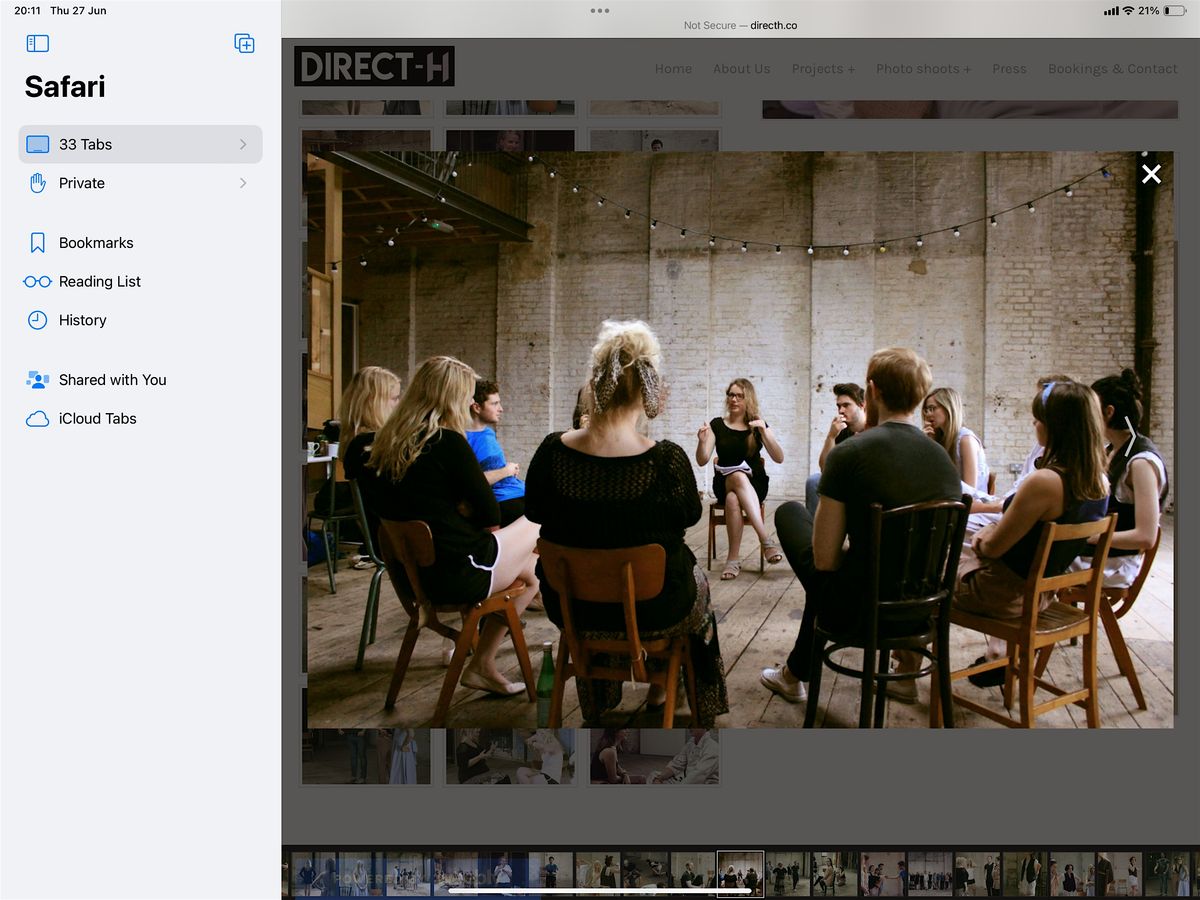Expand the Private group chevron
1200x900 pixels.
tap(243, 183)
